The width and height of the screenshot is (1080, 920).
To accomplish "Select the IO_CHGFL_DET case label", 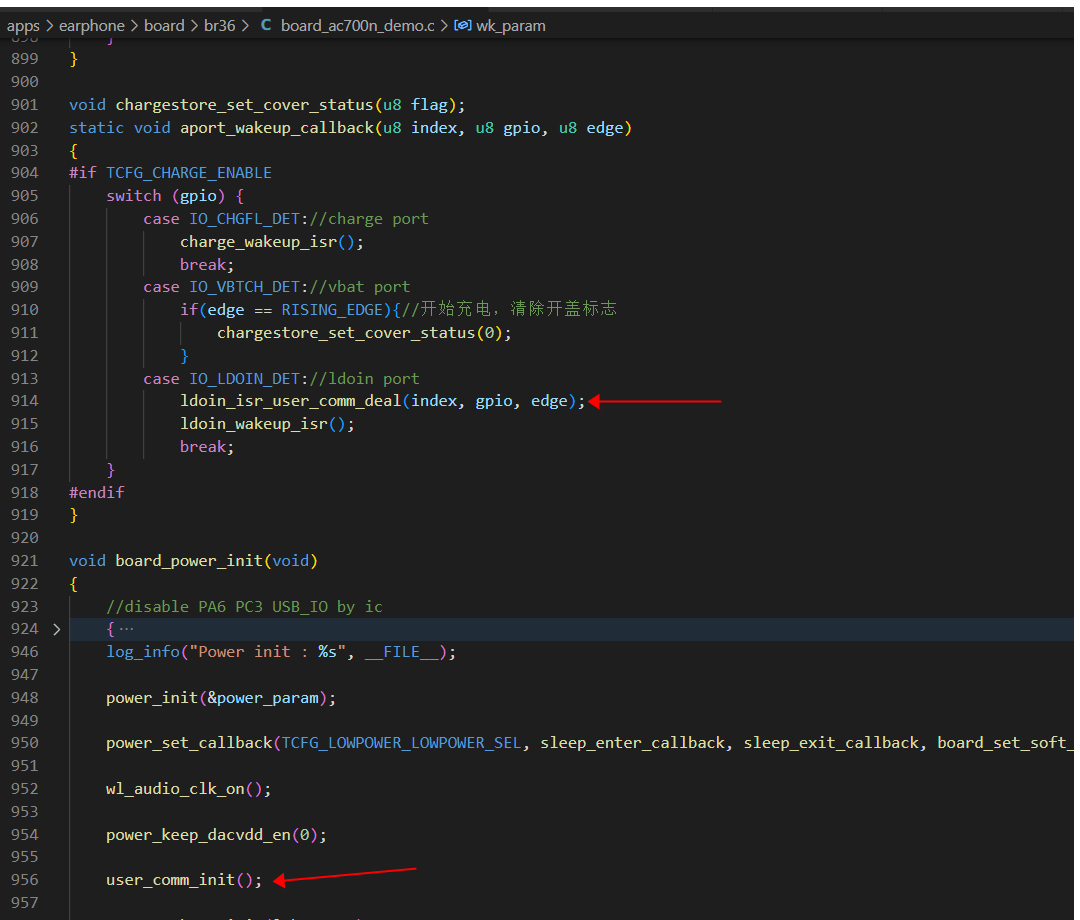I will [245, 219].
